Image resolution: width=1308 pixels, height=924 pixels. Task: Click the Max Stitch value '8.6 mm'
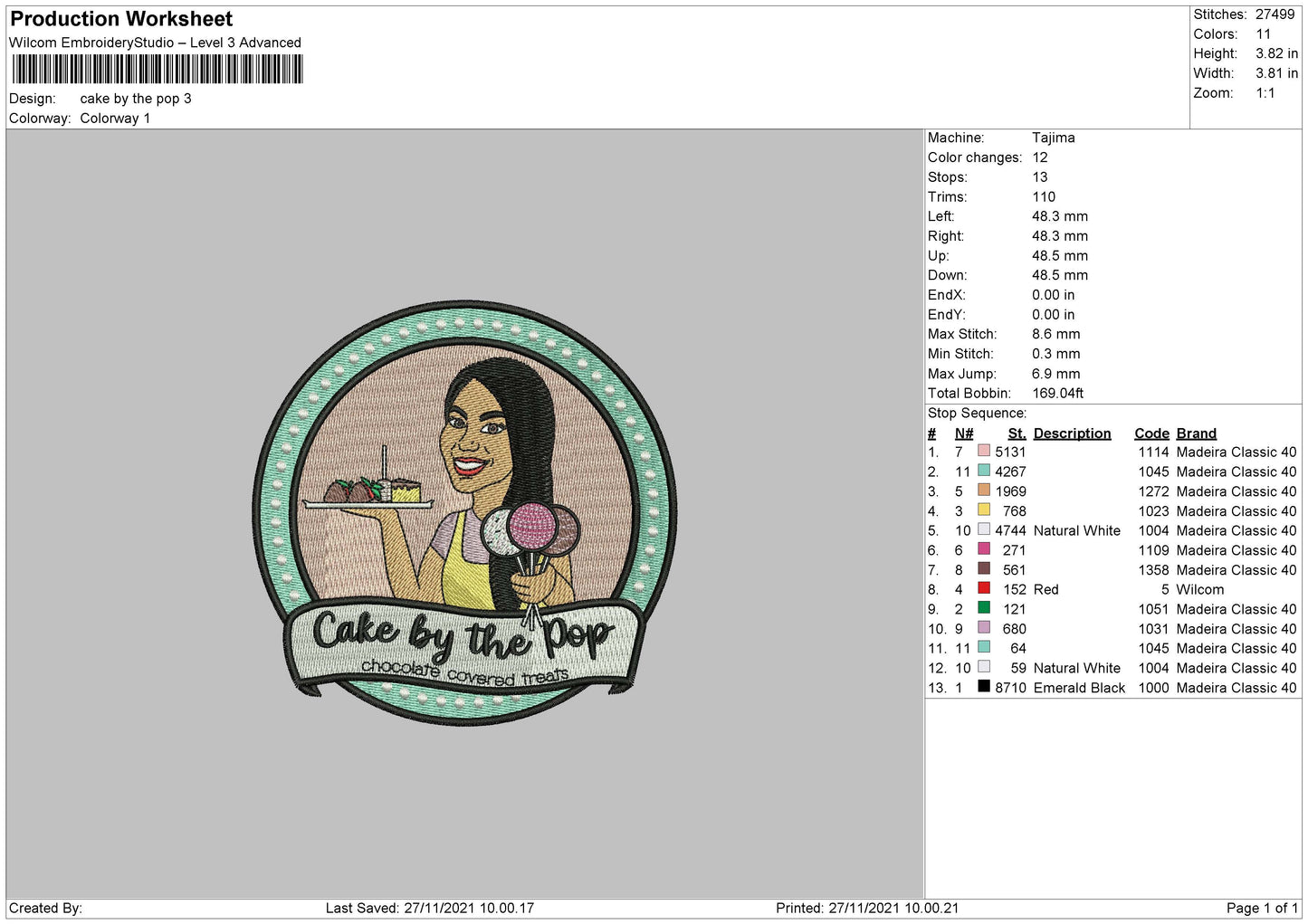(x=1055, y=334)
